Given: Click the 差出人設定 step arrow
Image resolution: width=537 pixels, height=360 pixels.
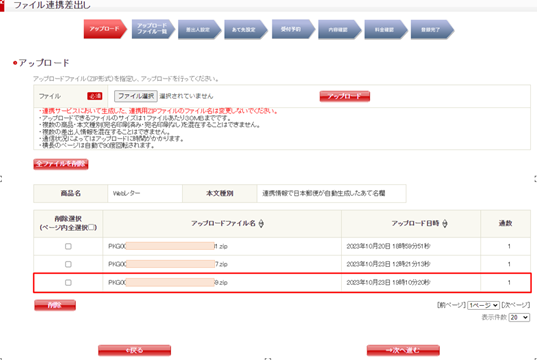Looking at the screenshot, I should click(x=199, y=30).
